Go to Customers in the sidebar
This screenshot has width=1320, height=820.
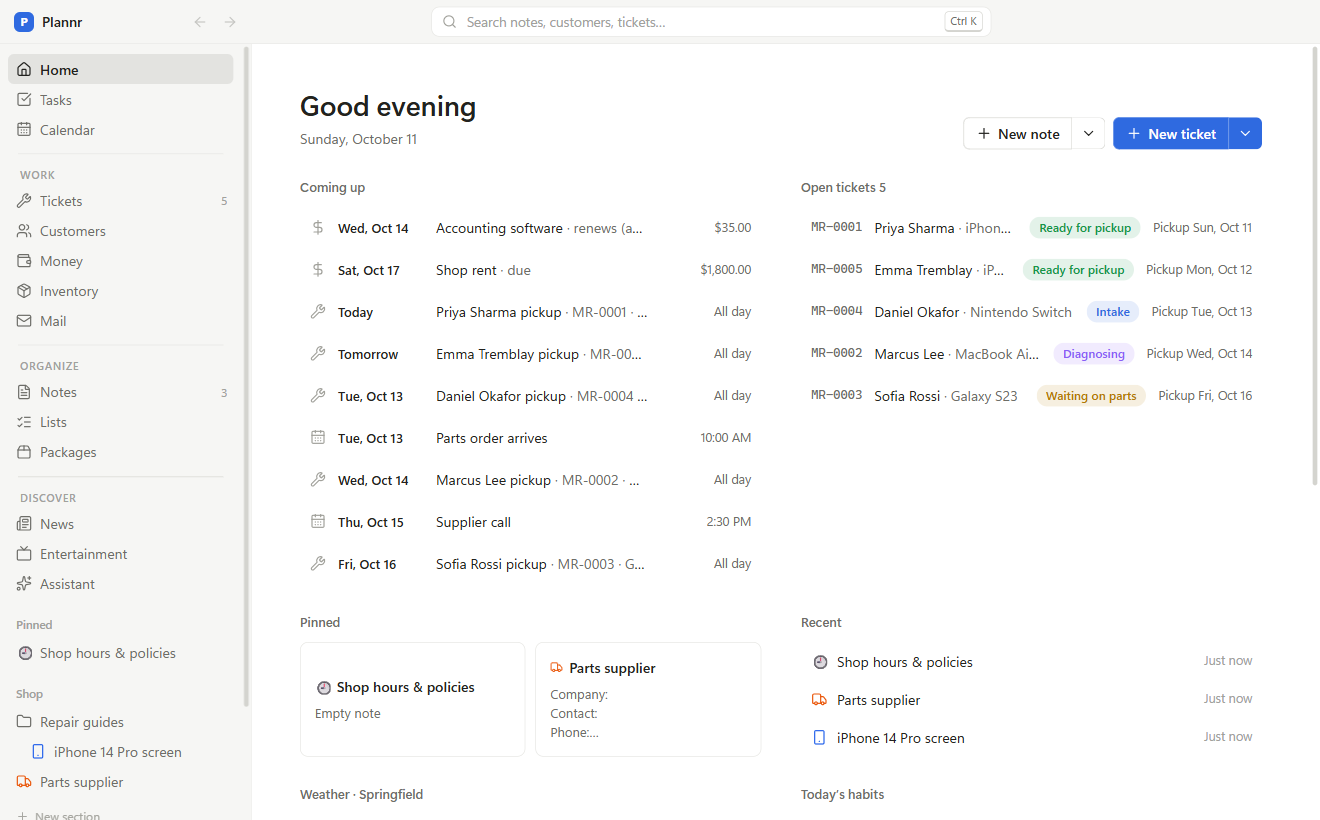[120, 231]
